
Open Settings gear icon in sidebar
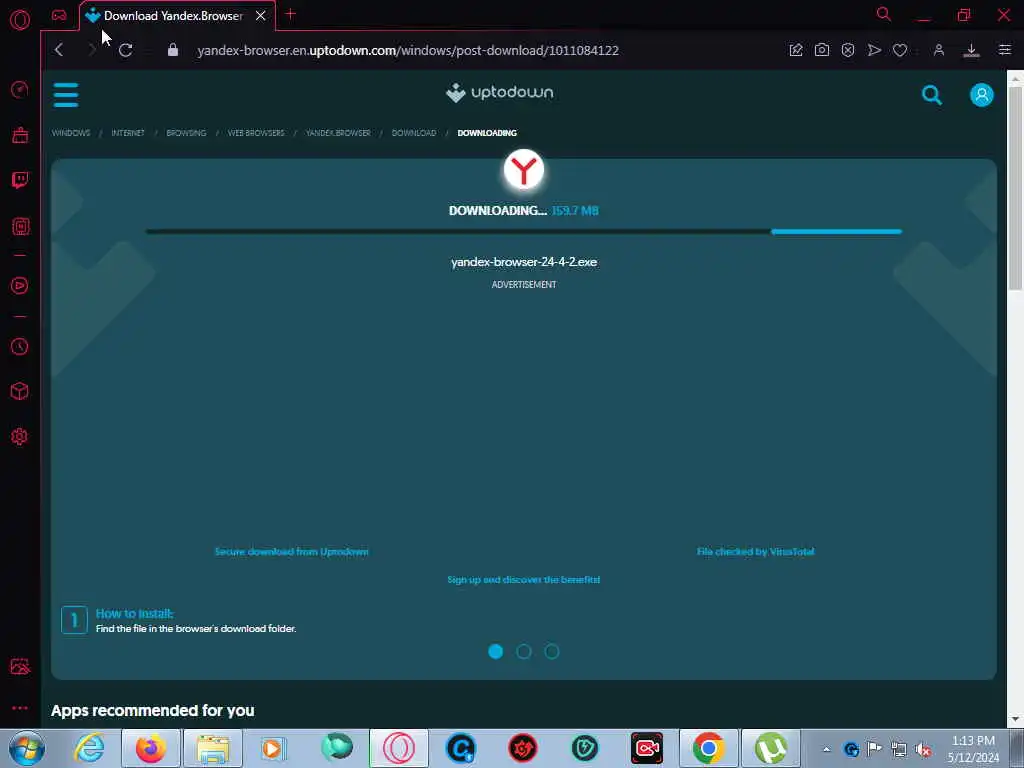pos(20,436)
